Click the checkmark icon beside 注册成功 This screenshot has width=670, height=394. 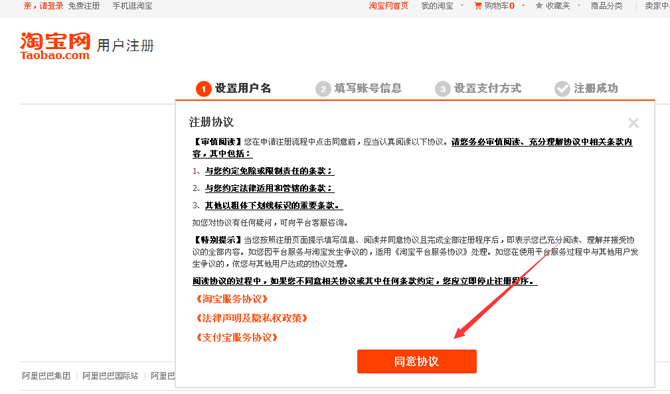[562, 89]
